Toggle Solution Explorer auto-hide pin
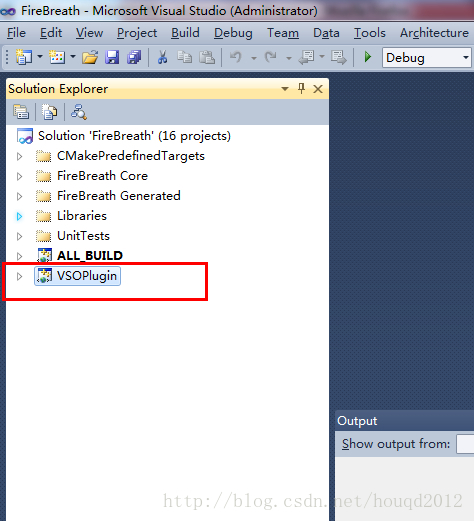The width and height of the screenshot is (474, 521). coord(301,88)
